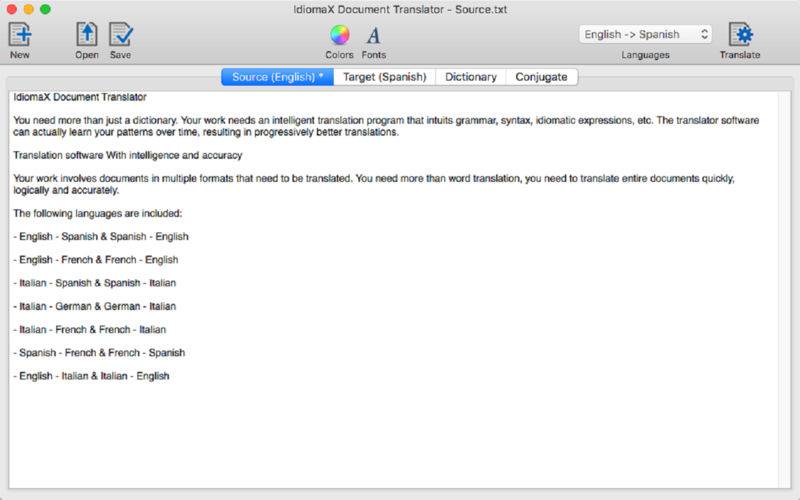The height and width of the screenshot is (500, 800).
Task: Click the '- English - Italian & Italian - English' line
Action: tap(91, 376)
